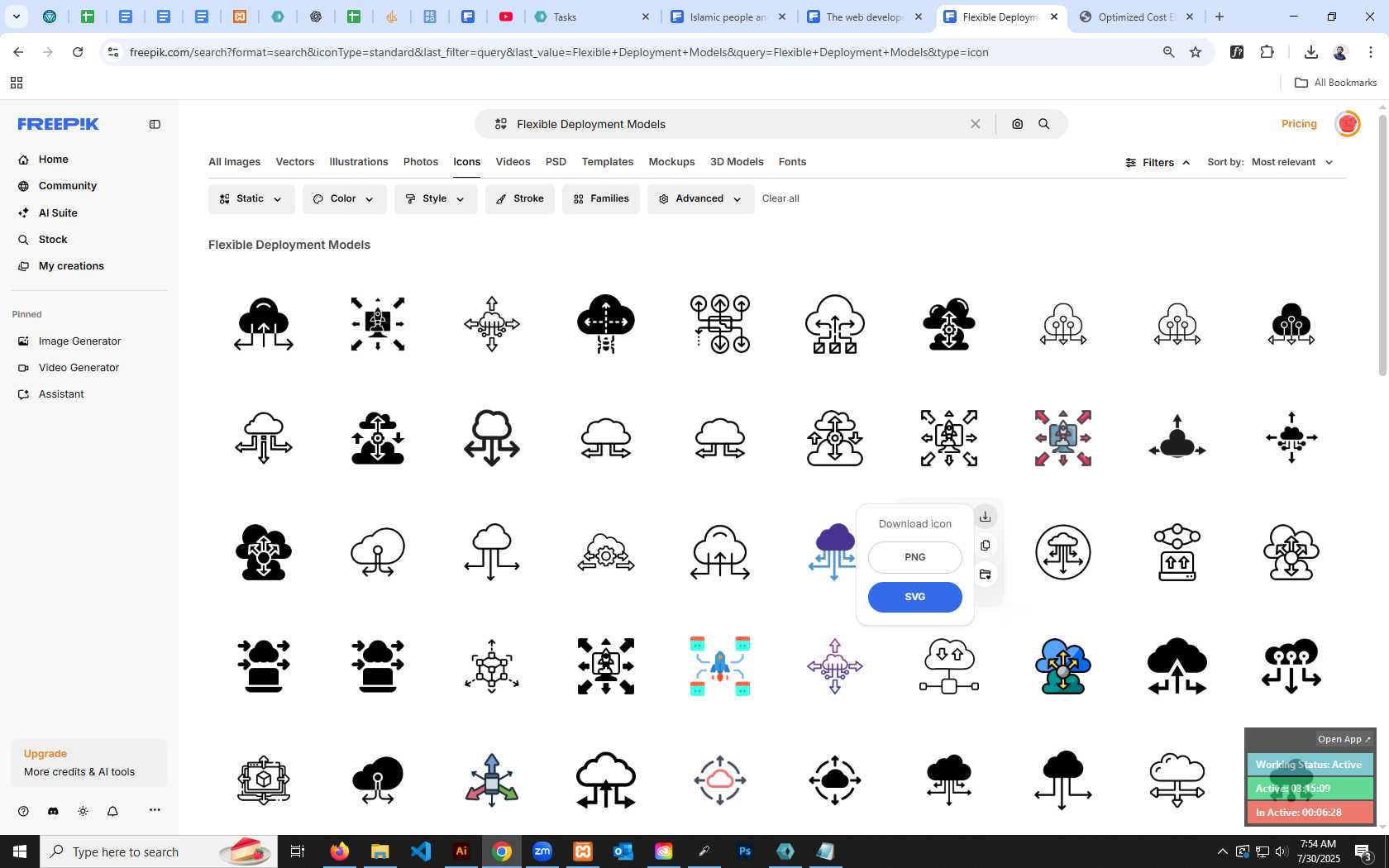Open the user profile avatar
The image size is (1389, 868).
[1348, 124]
